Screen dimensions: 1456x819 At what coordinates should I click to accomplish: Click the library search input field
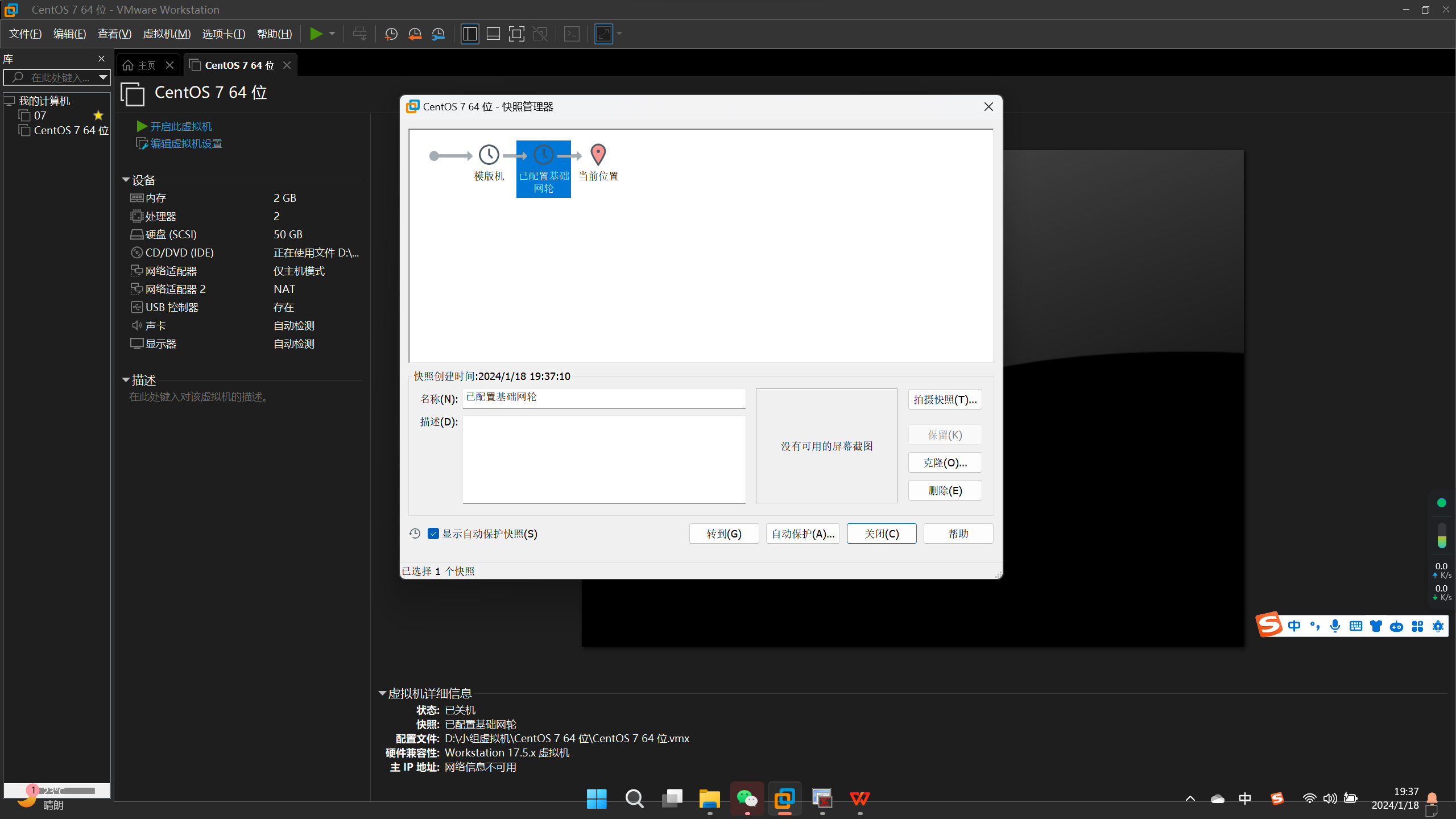click(51, 77)
